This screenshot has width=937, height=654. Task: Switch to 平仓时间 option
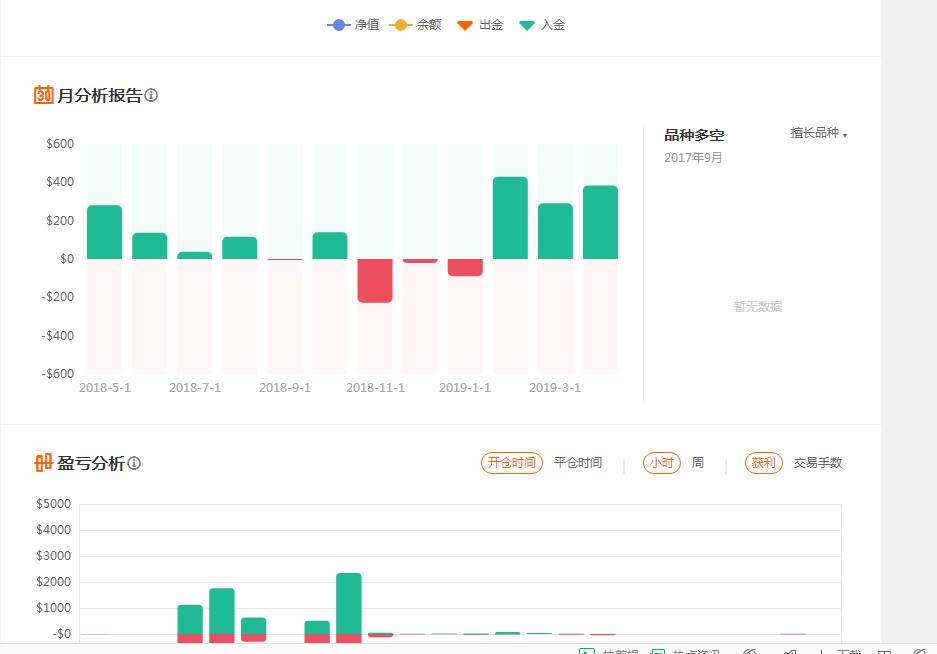tap(578, 463)
